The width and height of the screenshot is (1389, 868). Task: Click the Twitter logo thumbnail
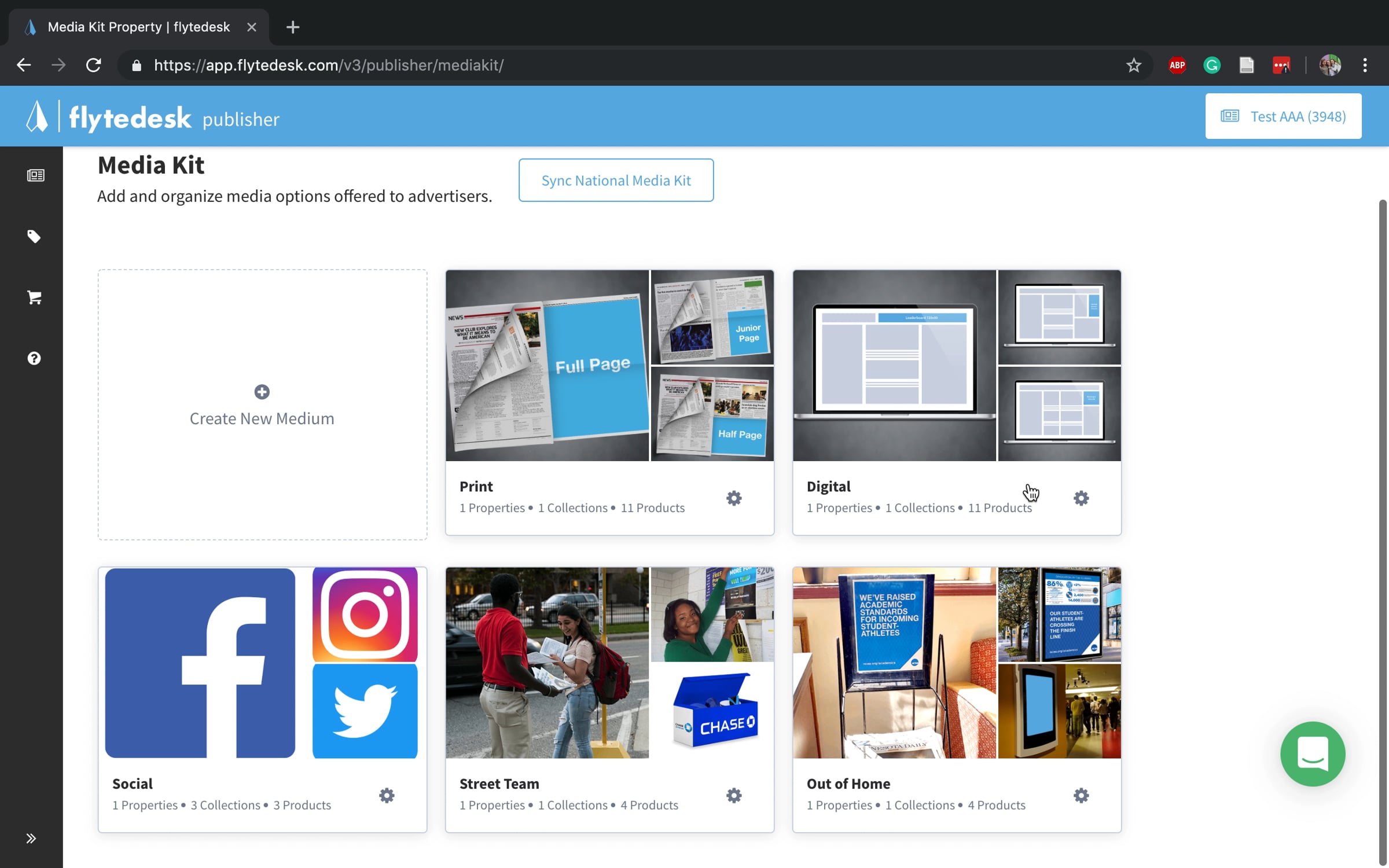click(365, 711)
